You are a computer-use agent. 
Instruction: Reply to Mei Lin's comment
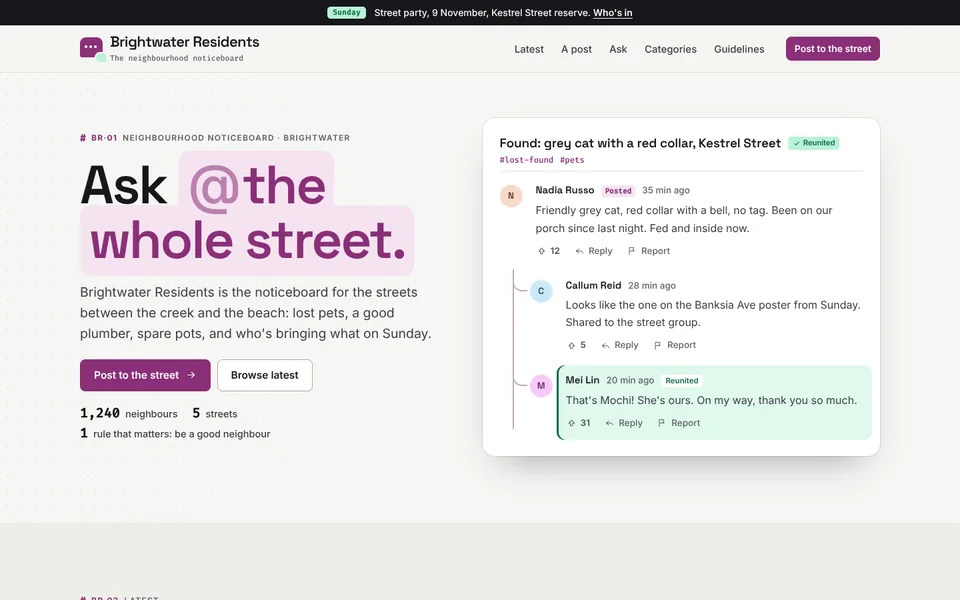624,423
